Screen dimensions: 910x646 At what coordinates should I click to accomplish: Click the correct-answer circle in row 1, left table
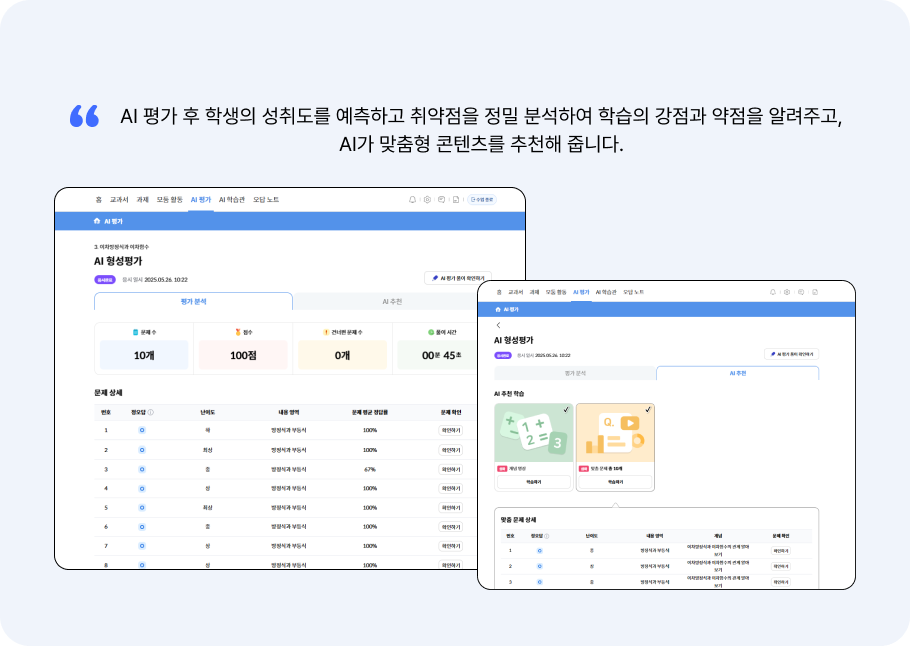(142, 431)
